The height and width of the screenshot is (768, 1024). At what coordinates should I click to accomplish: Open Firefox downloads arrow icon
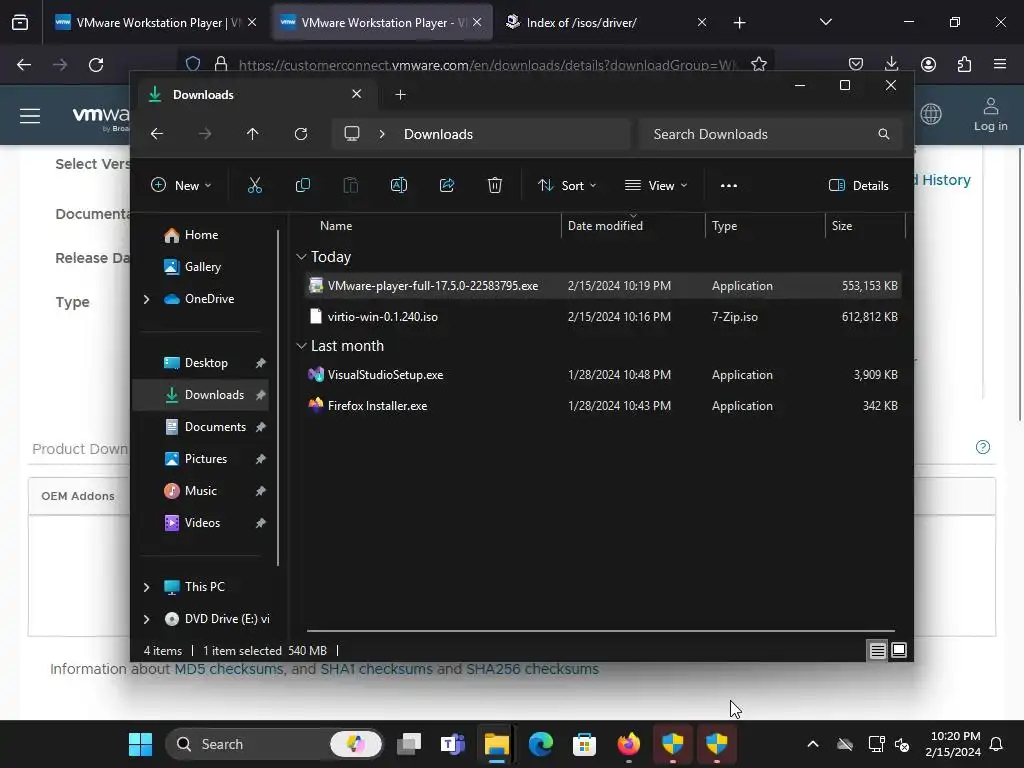(x=891, y=64)
